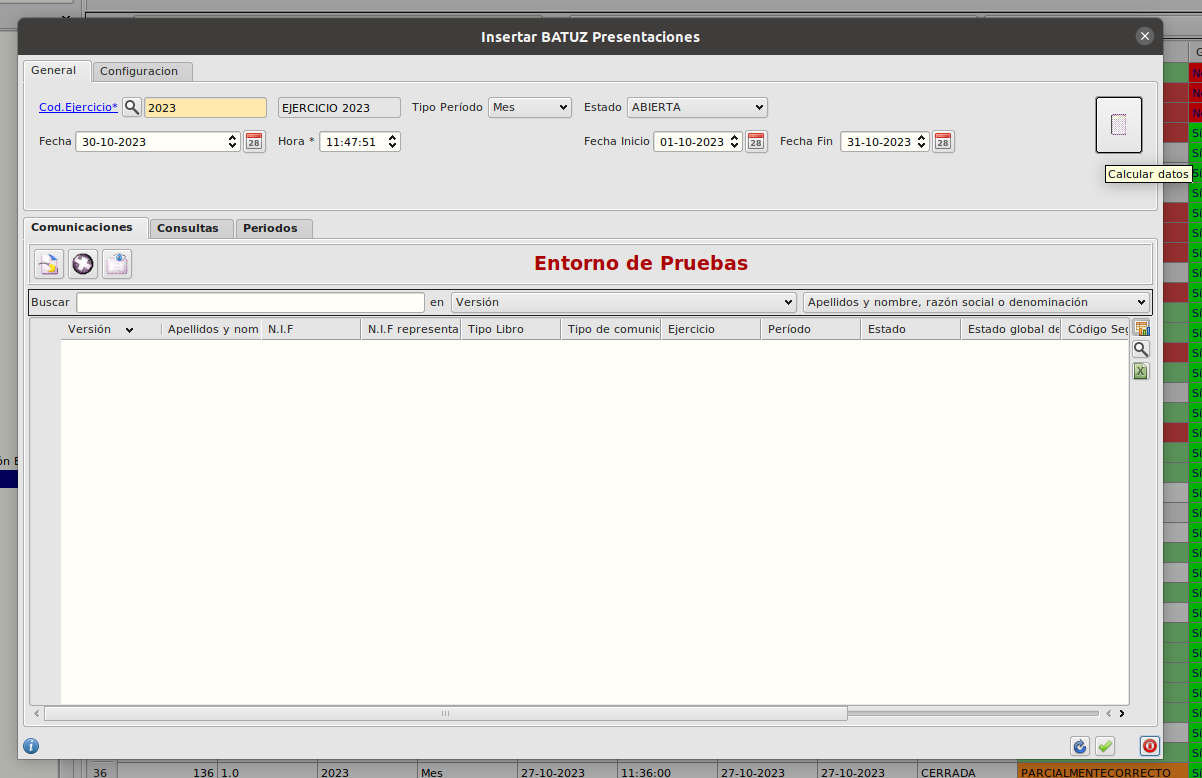The height and width of the screenshot is (778, 1202).
Task: Click the Ejercicio column header
Action: pos(711,329)
